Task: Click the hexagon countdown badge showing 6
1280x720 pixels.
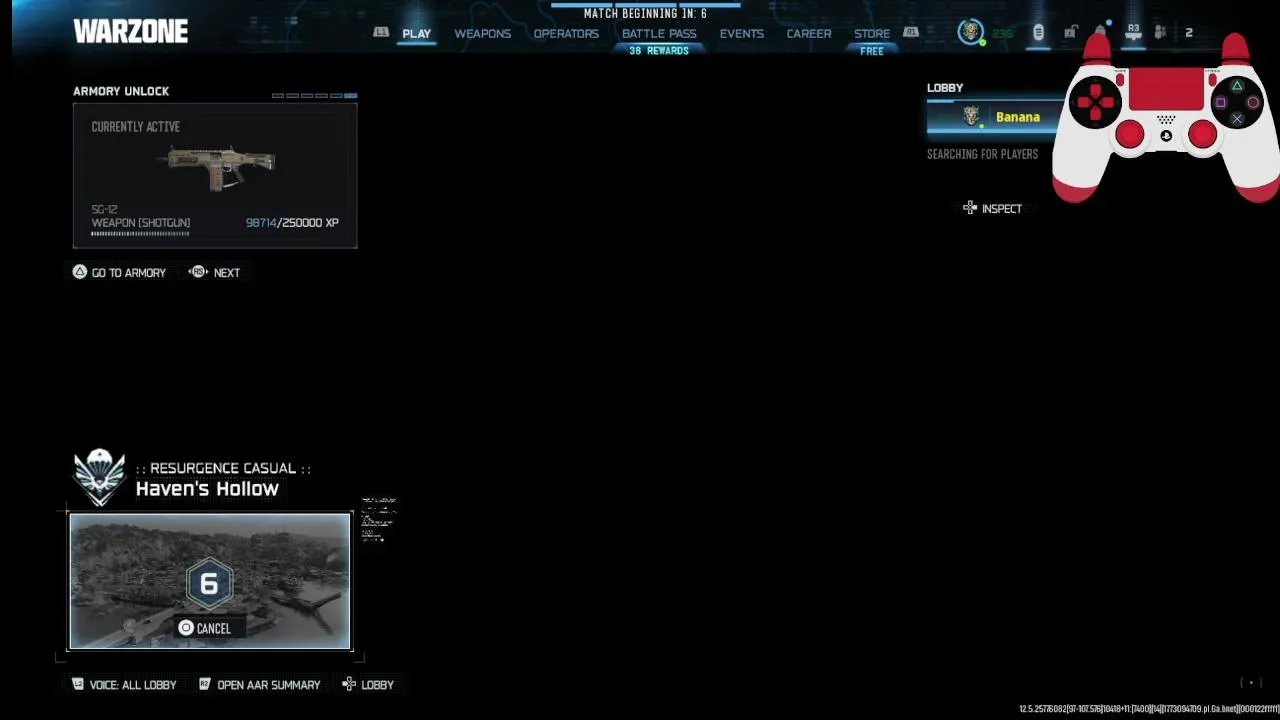Action: click(209, 583)
